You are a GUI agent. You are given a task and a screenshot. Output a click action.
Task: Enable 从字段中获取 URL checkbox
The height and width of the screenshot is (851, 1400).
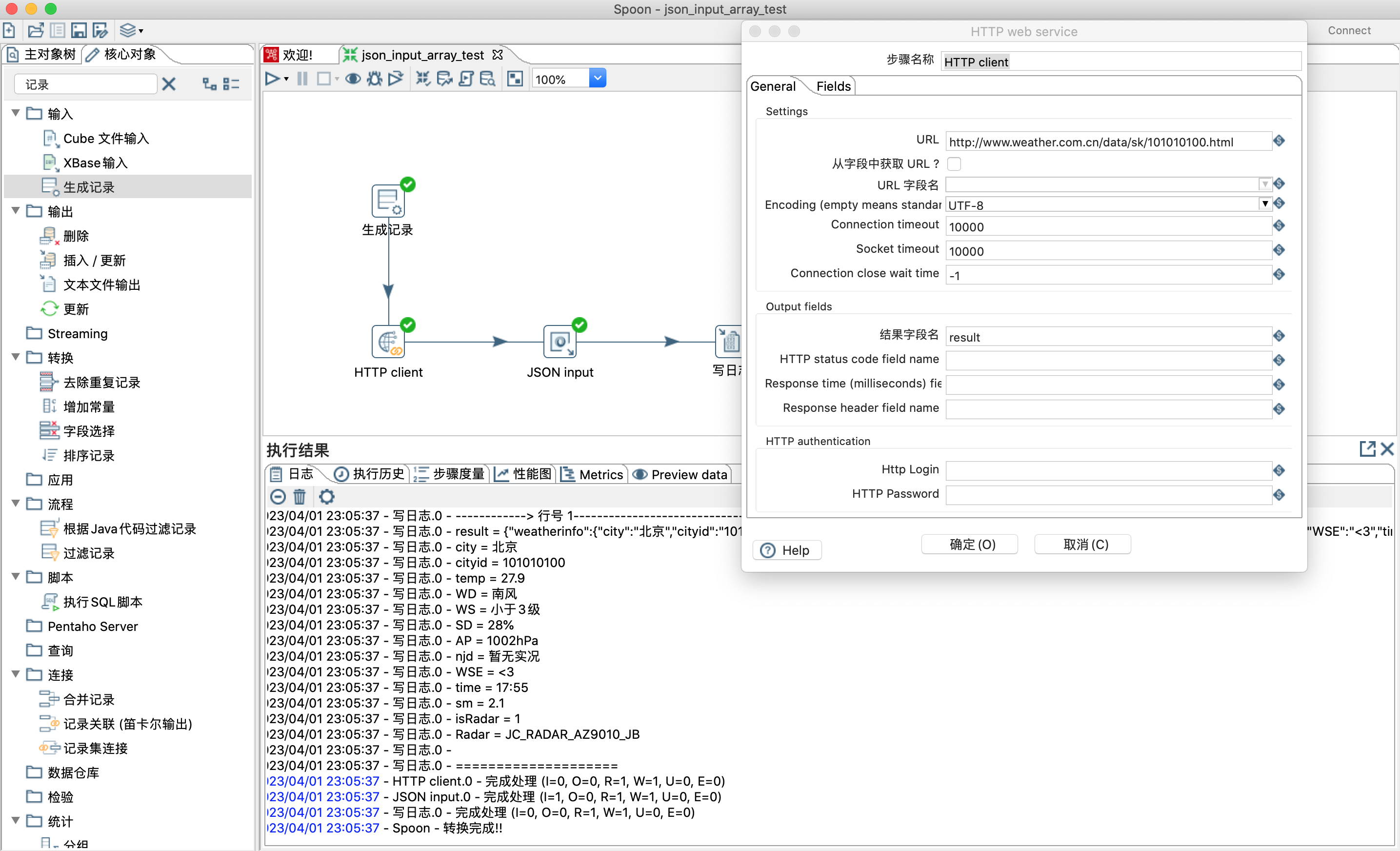(x=954, y=164)
